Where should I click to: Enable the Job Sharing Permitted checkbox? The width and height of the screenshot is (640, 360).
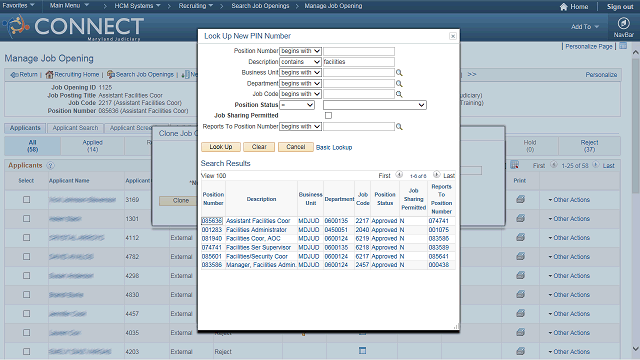328,116
